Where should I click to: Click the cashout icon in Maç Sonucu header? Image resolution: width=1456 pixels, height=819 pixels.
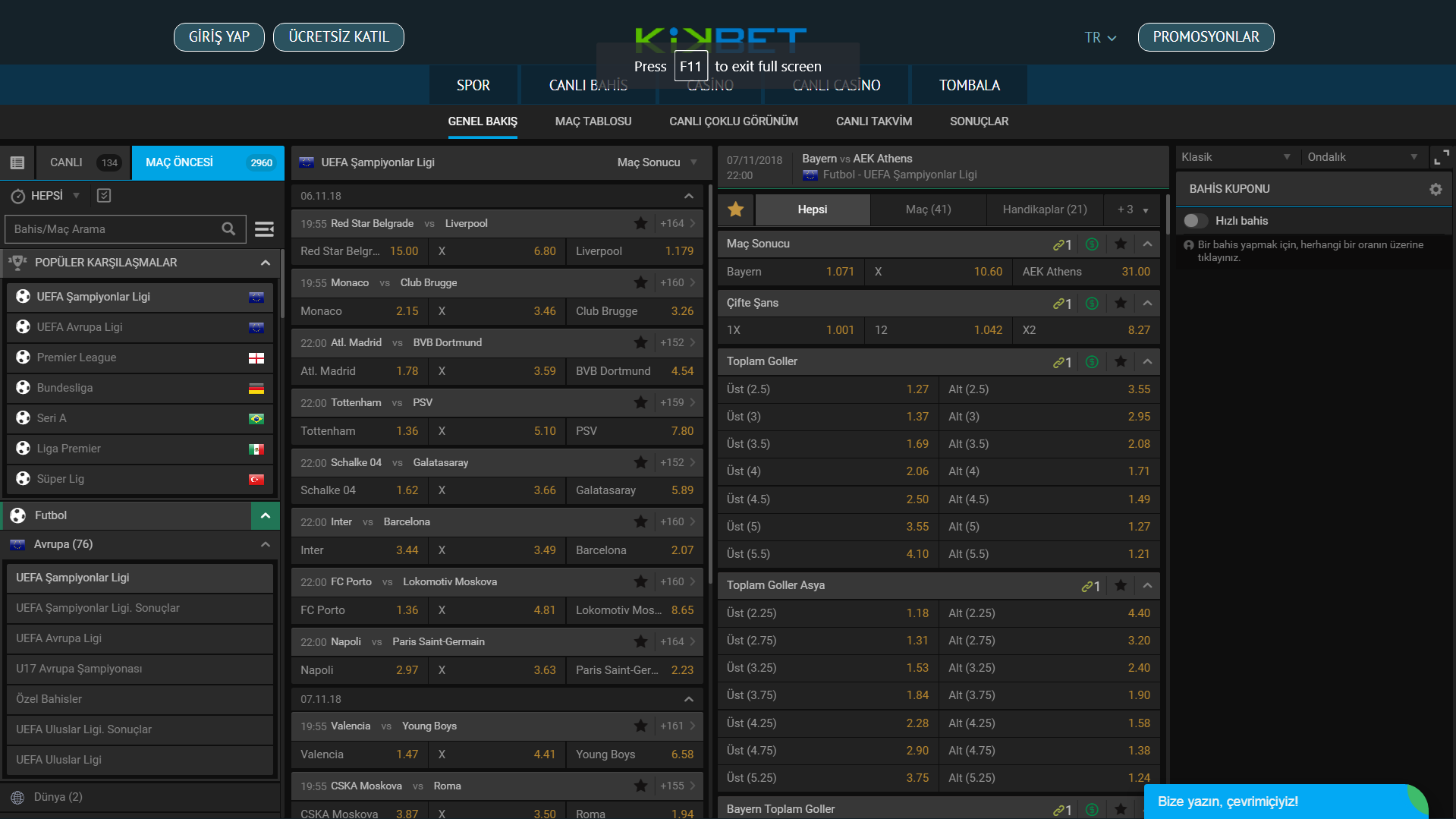1092,244
